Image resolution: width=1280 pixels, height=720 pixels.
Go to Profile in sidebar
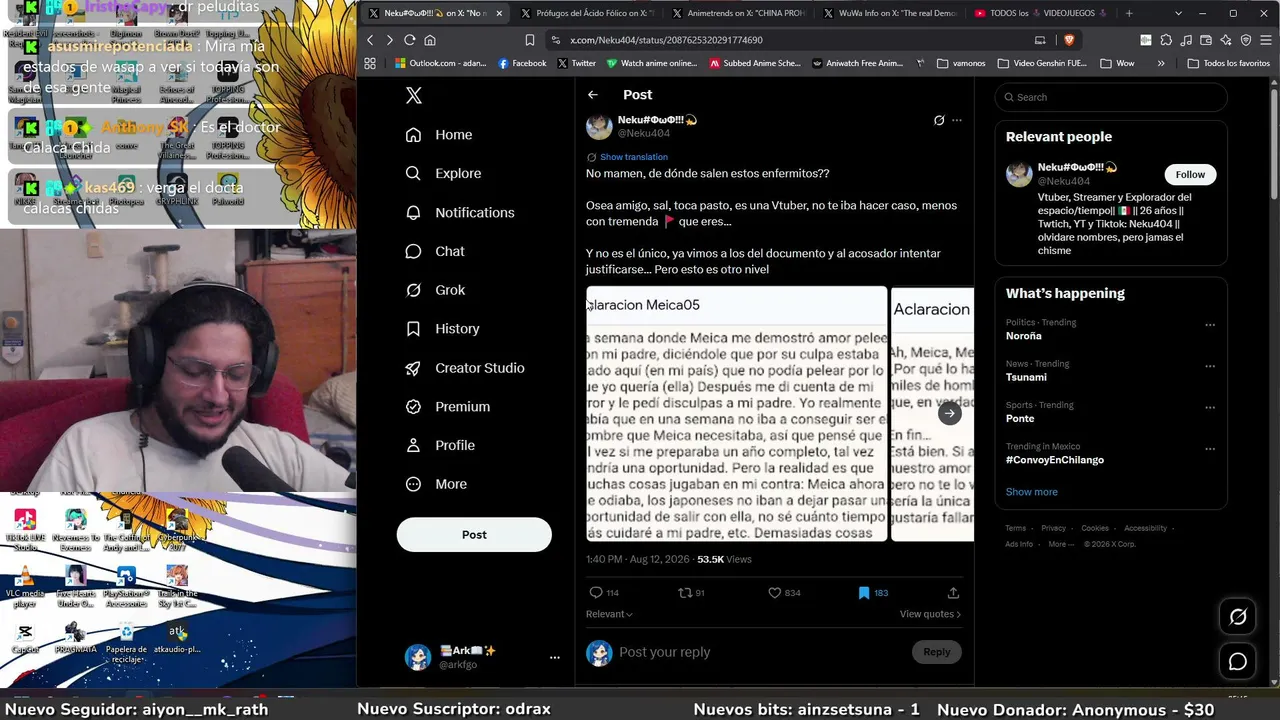[440, 445]
